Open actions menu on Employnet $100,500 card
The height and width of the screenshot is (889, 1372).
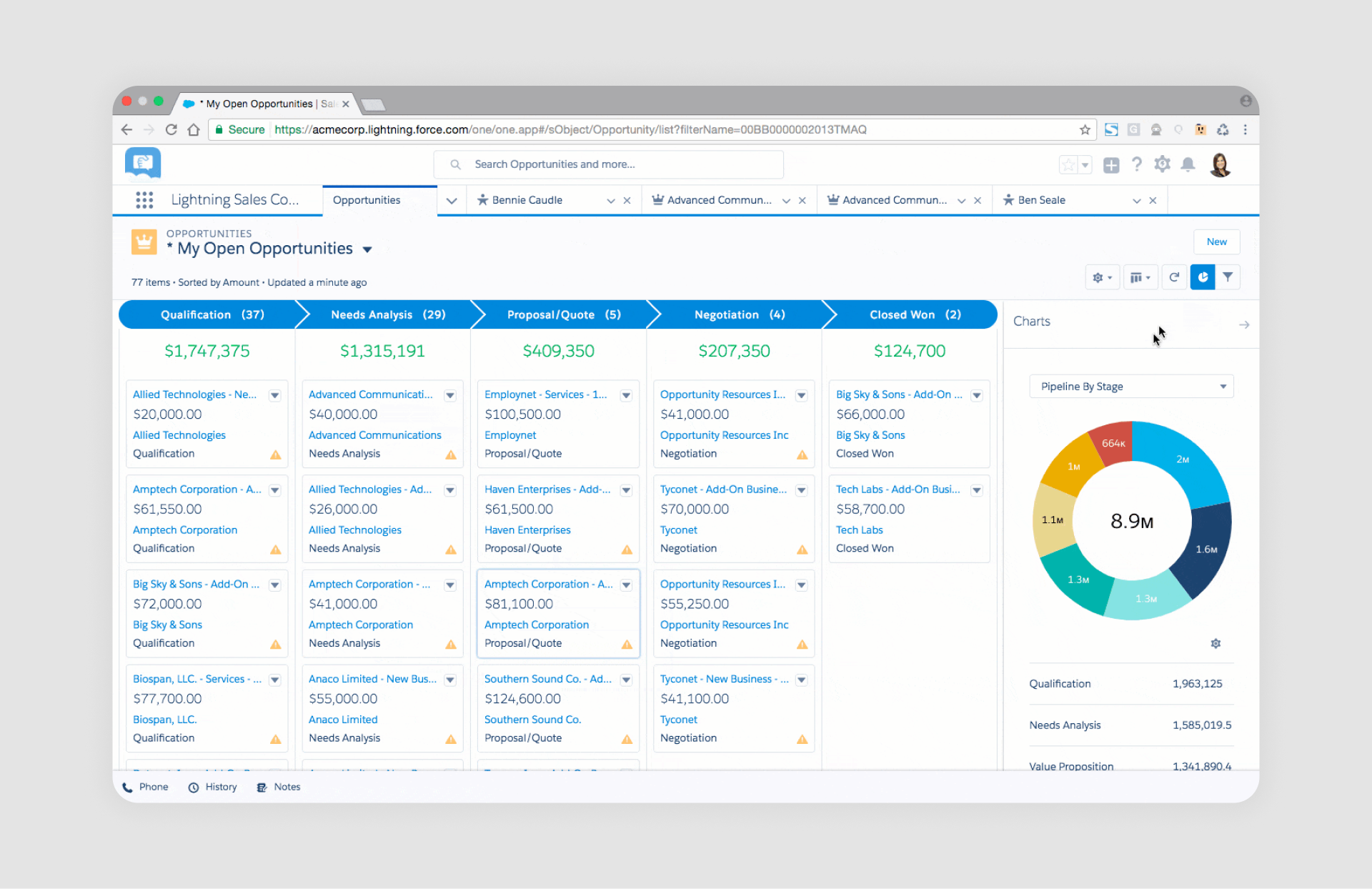626,395
